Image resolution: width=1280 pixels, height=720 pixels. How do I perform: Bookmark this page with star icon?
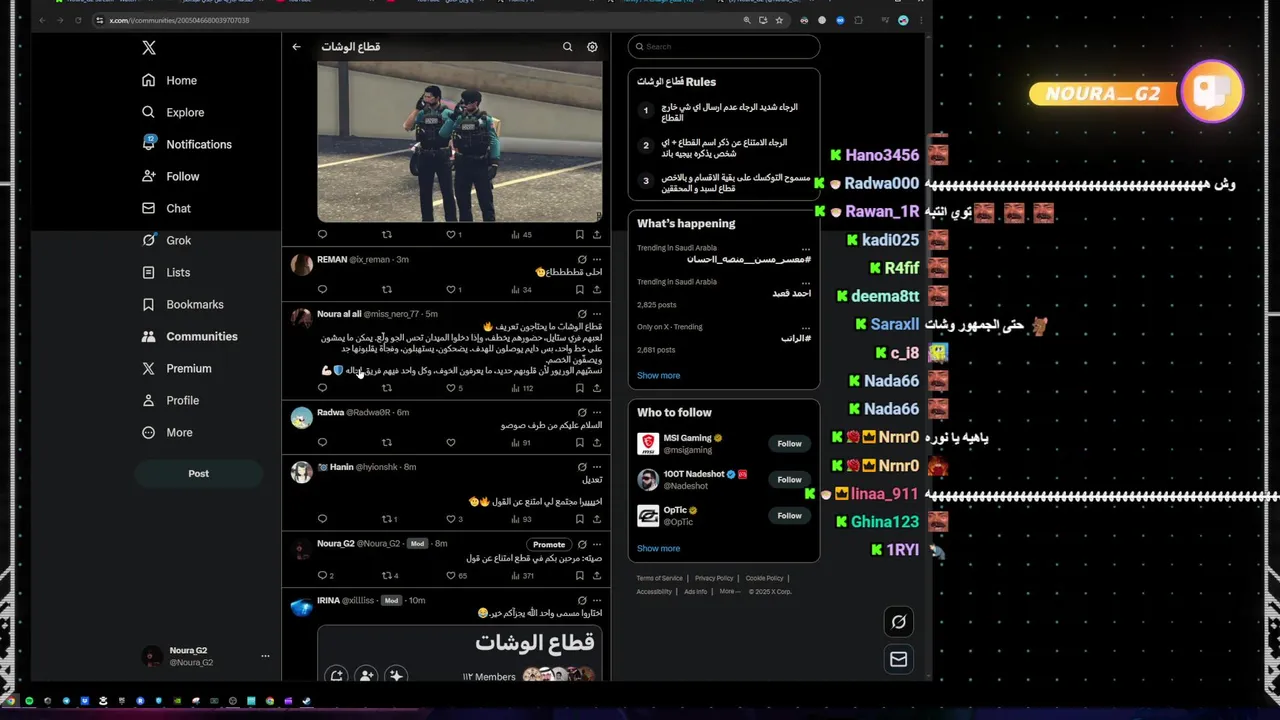pos(779,20)
